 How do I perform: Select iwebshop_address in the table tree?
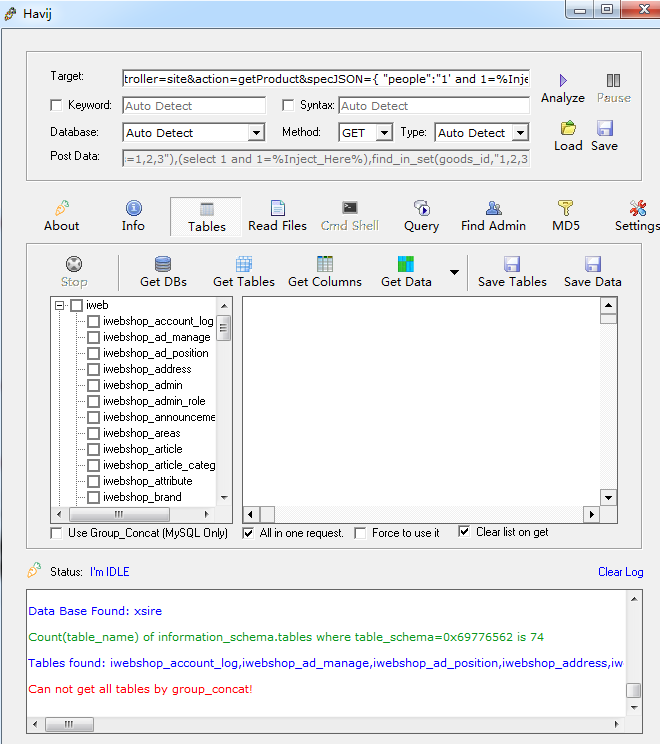click(147, 369)
